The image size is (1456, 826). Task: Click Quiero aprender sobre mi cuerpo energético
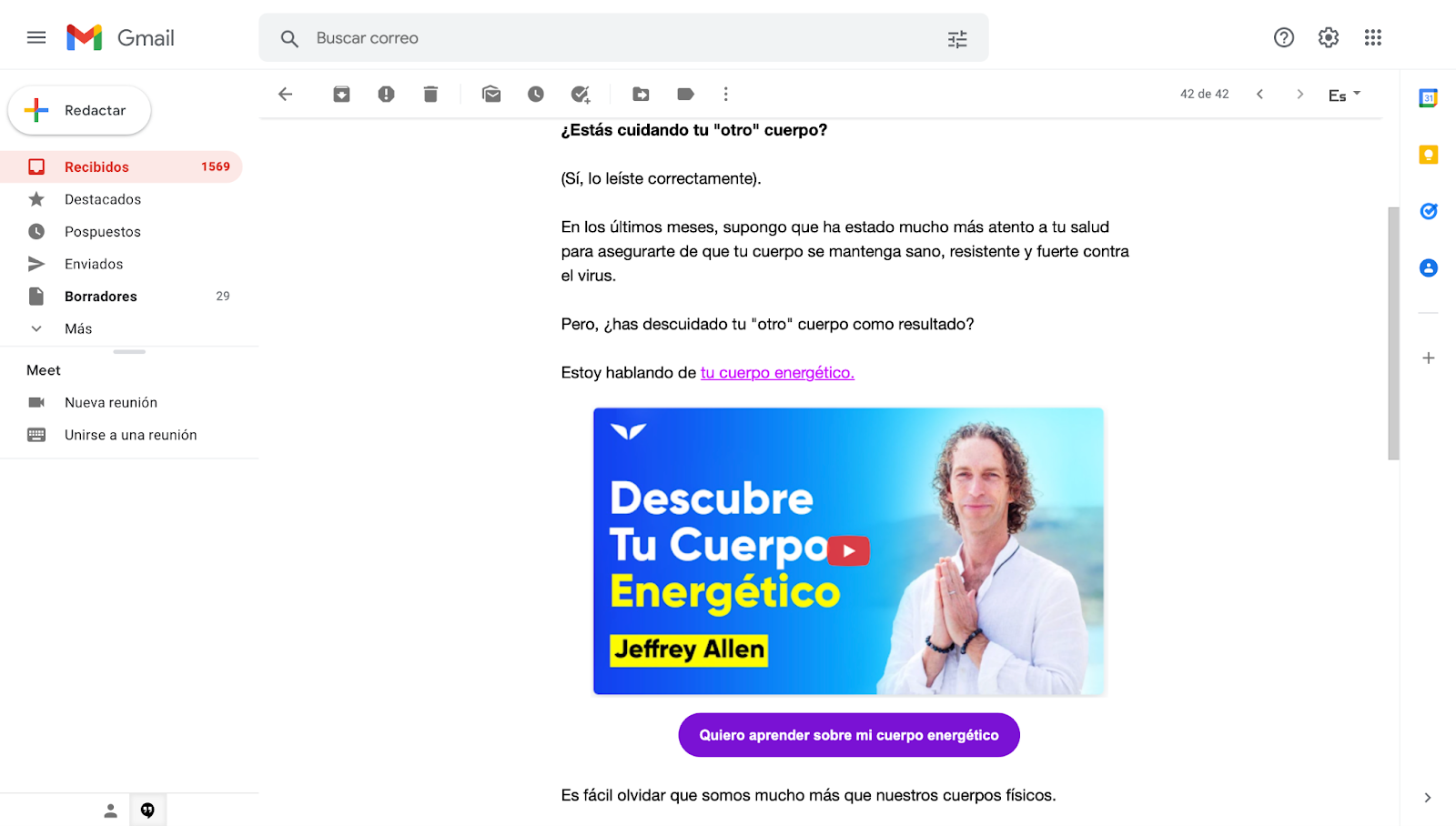pyautogui.click(x=849, y=735)
